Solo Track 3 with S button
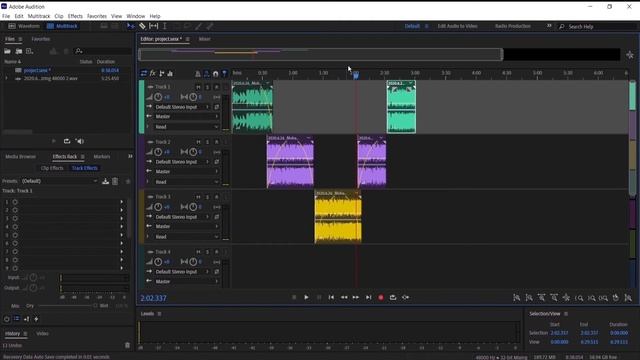 pyautogui.click(x=207, y=197)
